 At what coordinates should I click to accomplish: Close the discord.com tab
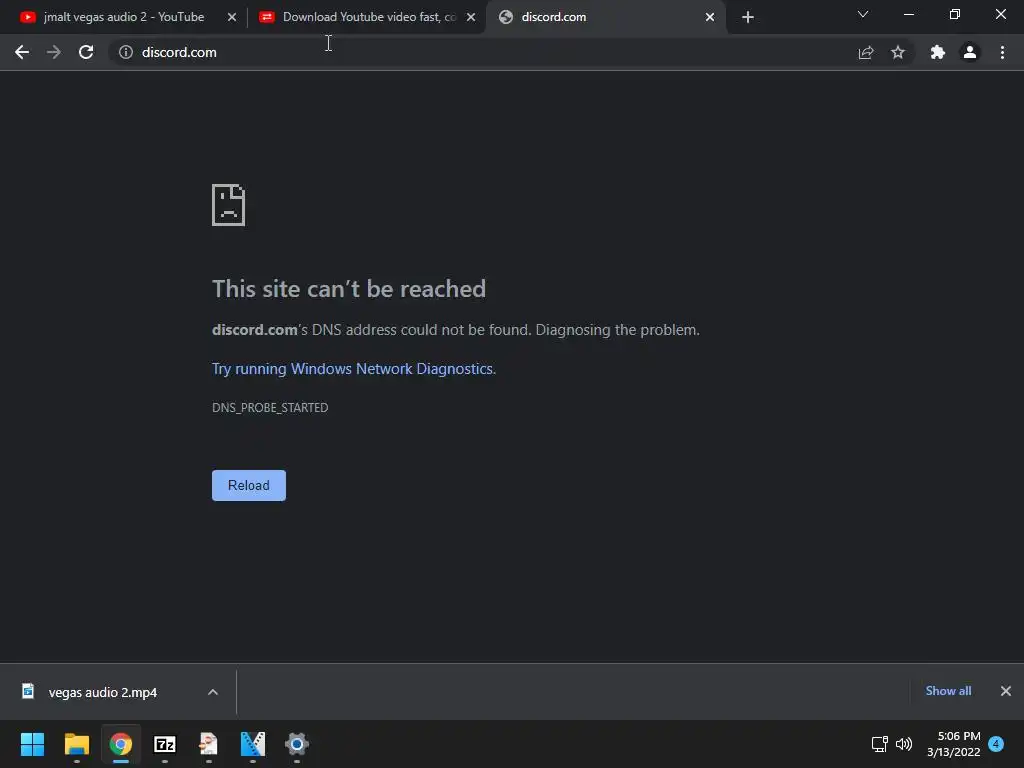coord(710,17)
